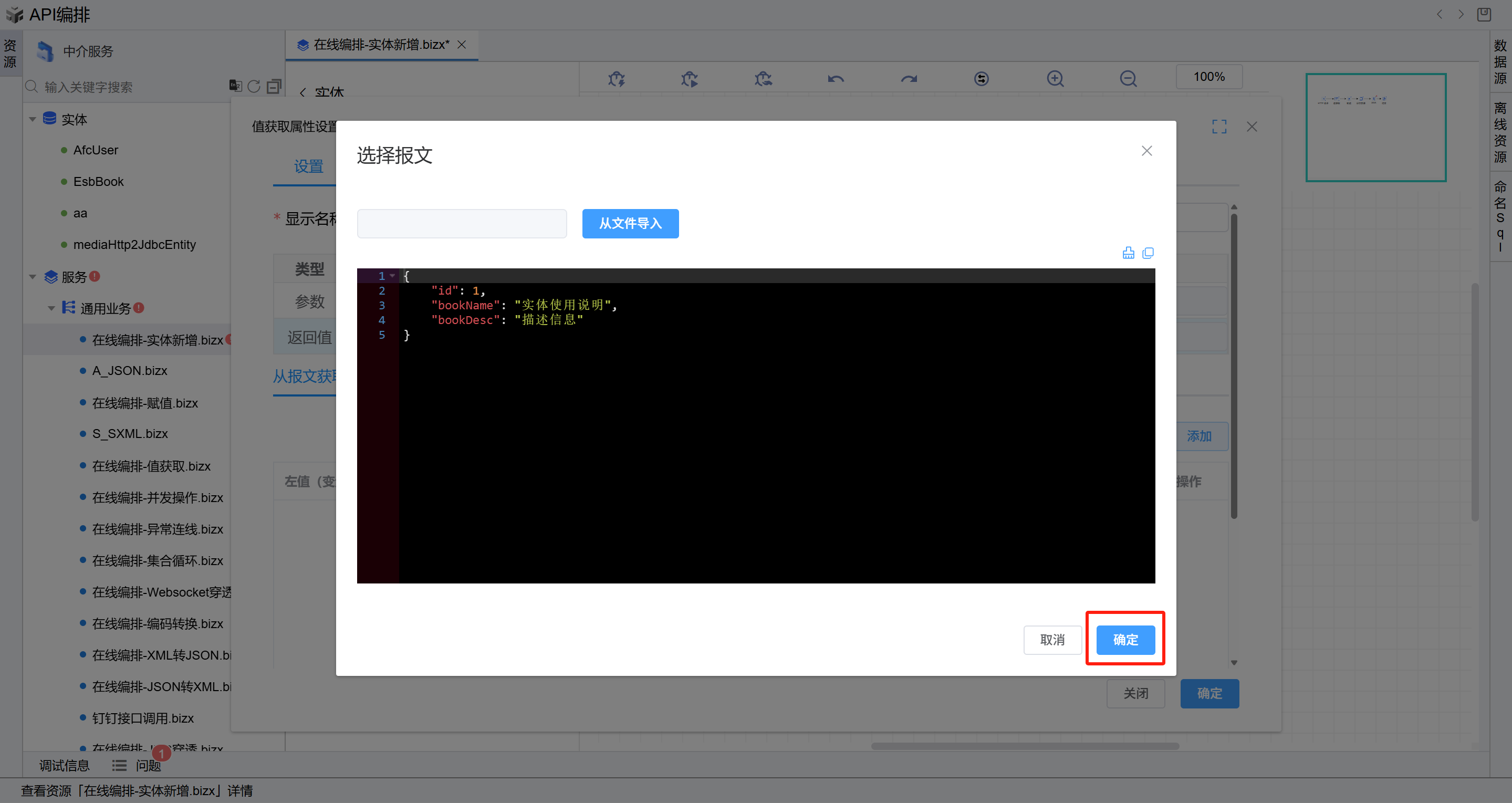Image resolution: width=1512 pixels, height=803 pixels.
Task: Click the format code icon above editor
Action: point(1128,253)
